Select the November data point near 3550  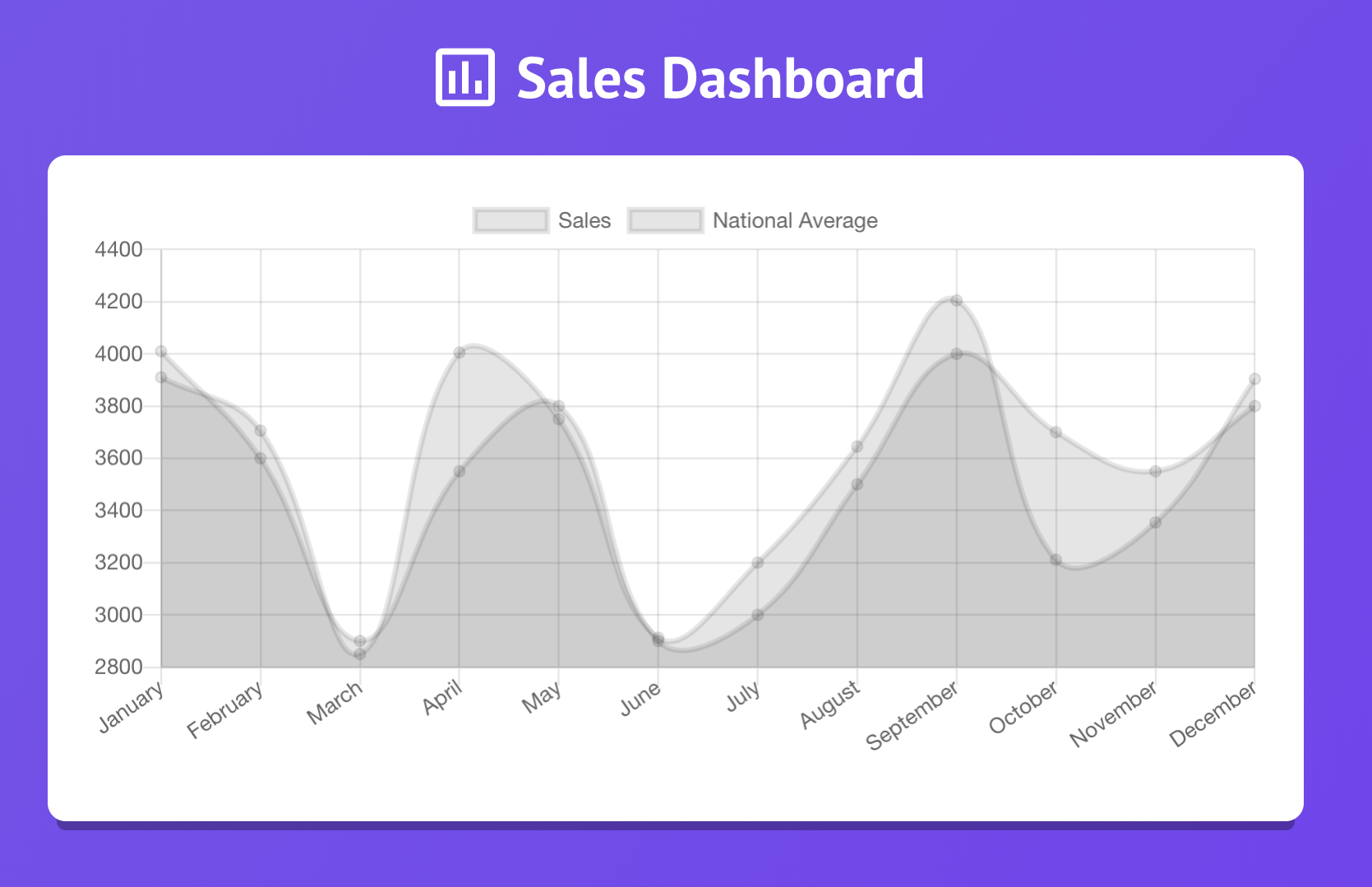click(x=1155, y=471)
